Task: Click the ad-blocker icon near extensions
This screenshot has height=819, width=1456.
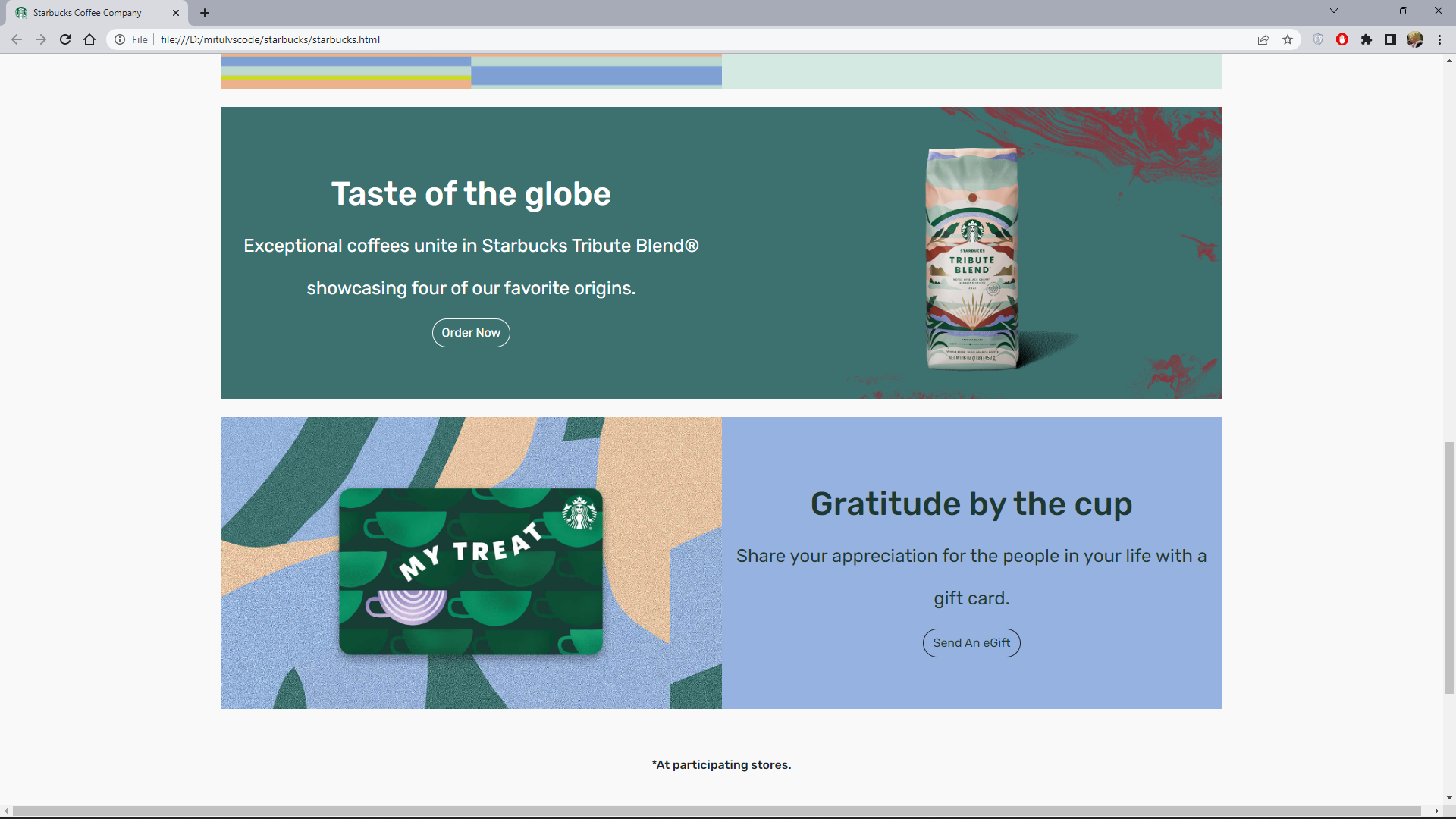Action: coord(1342,39)
